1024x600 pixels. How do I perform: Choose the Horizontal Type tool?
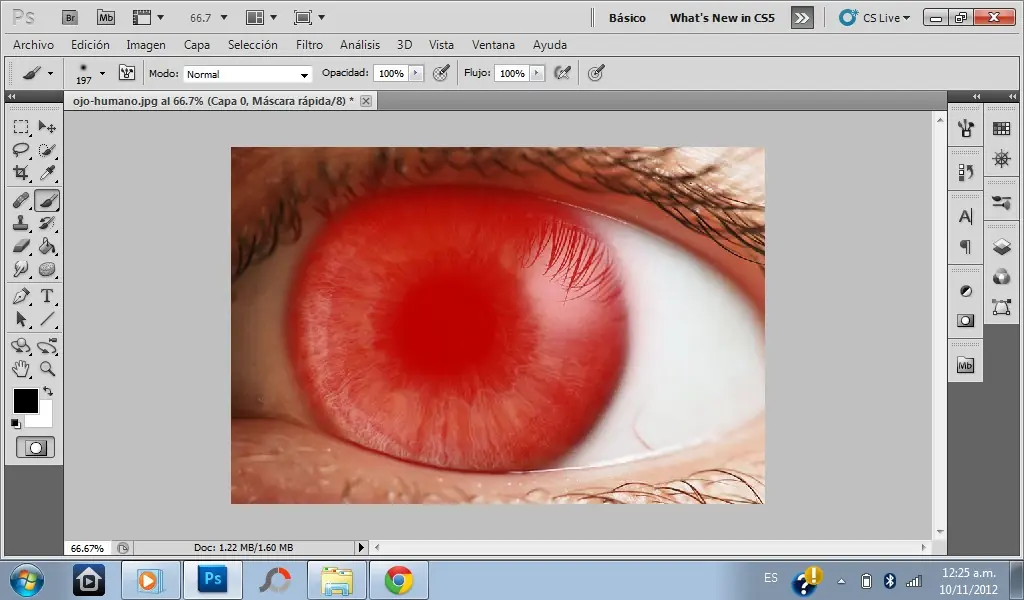point(47,296)
